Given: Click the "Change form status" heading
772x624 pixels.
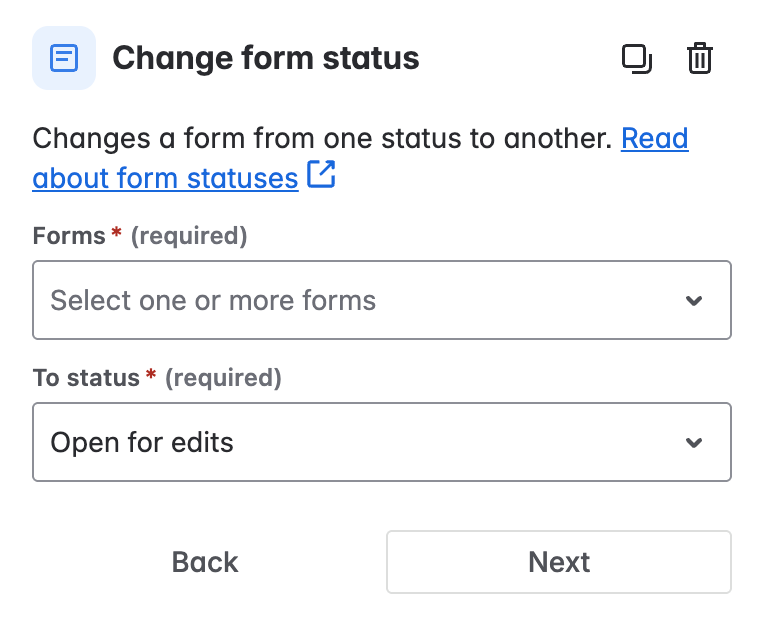Looking at the screenshot, I should (266, 59).
